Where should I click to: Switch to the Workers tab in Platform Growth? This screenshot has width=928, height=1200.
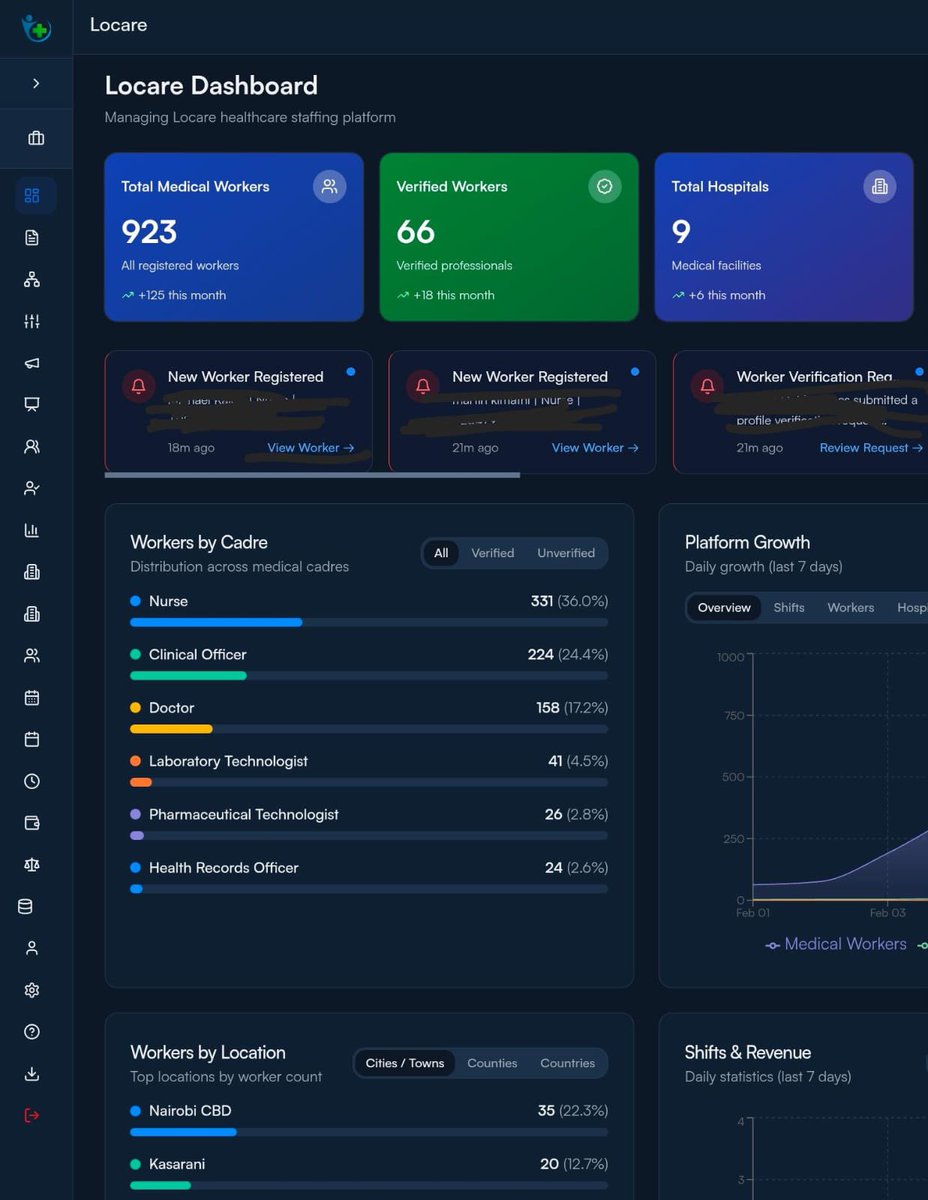(850, 607)
